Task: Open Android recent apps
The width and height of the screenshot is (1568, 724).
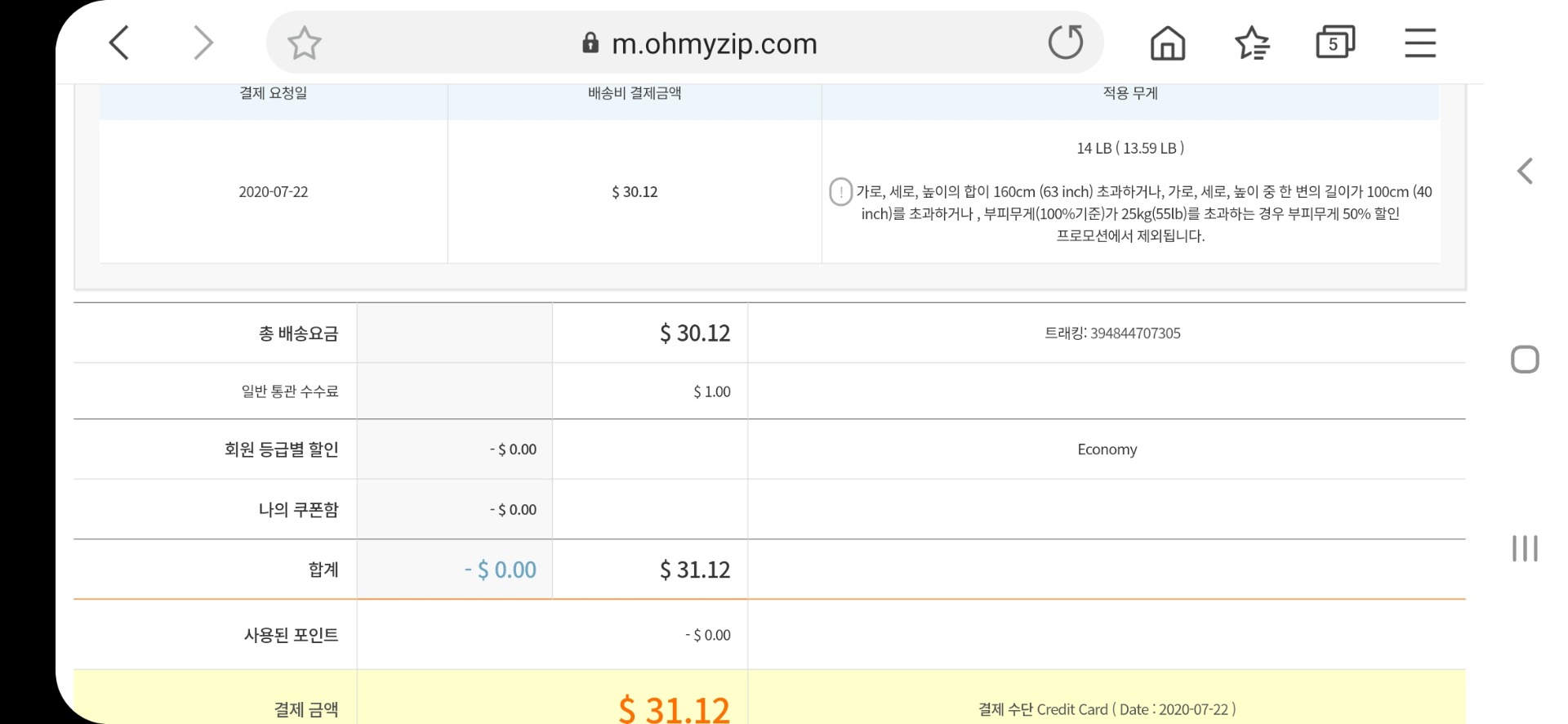Action: (1525, 548)
